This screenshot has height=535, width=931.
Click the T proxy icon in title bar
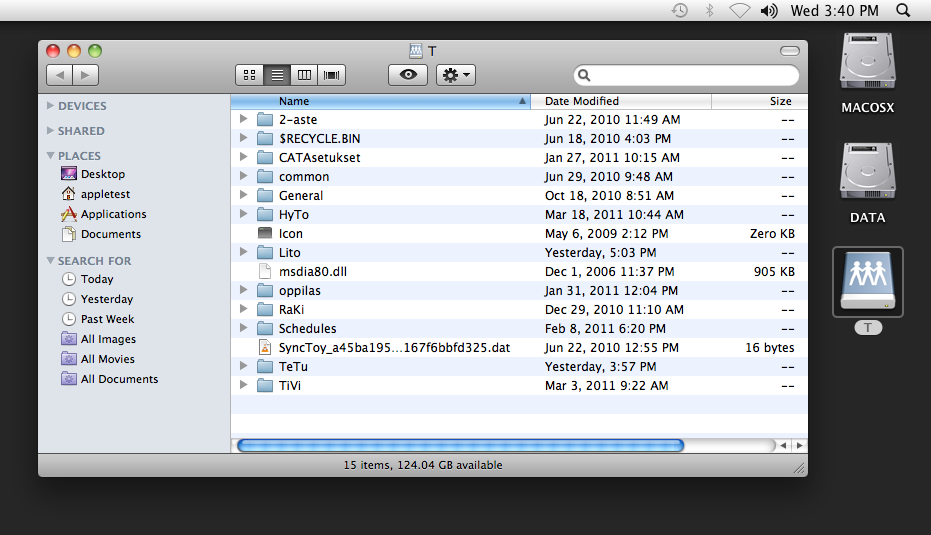point(416,51)
